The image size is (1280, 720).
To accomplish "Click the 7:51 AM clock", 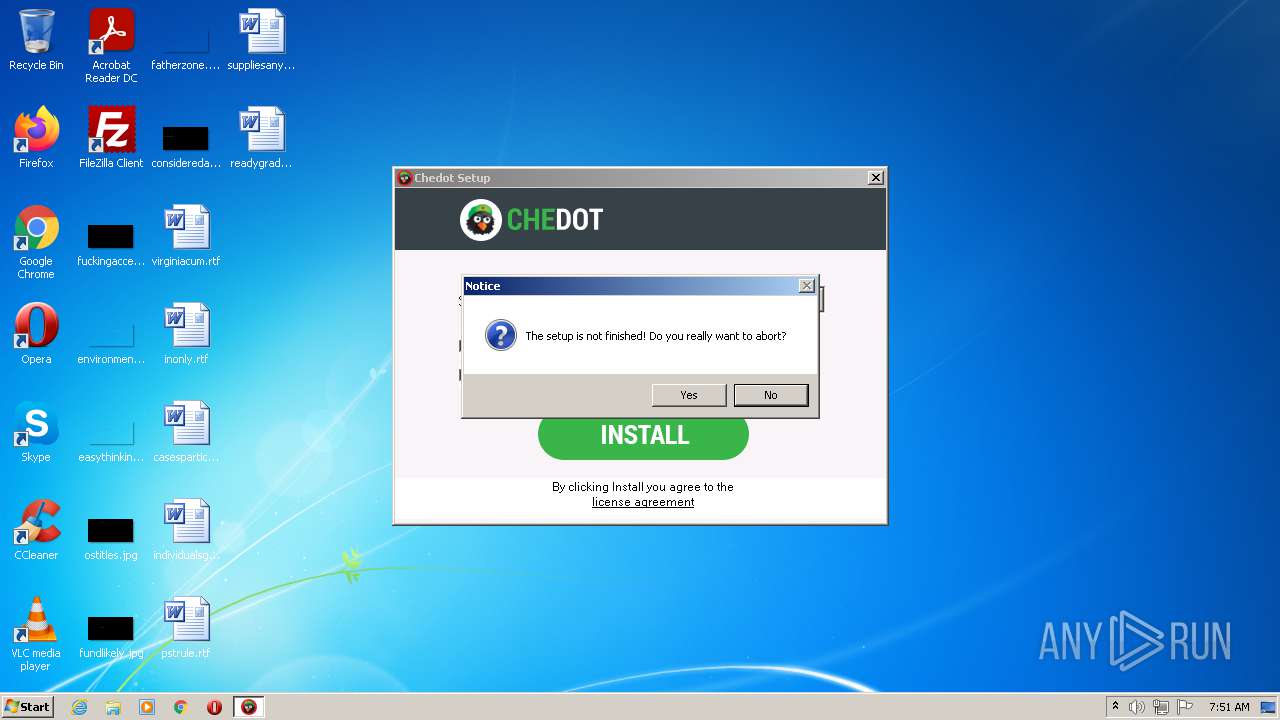I will [1229, 707].
